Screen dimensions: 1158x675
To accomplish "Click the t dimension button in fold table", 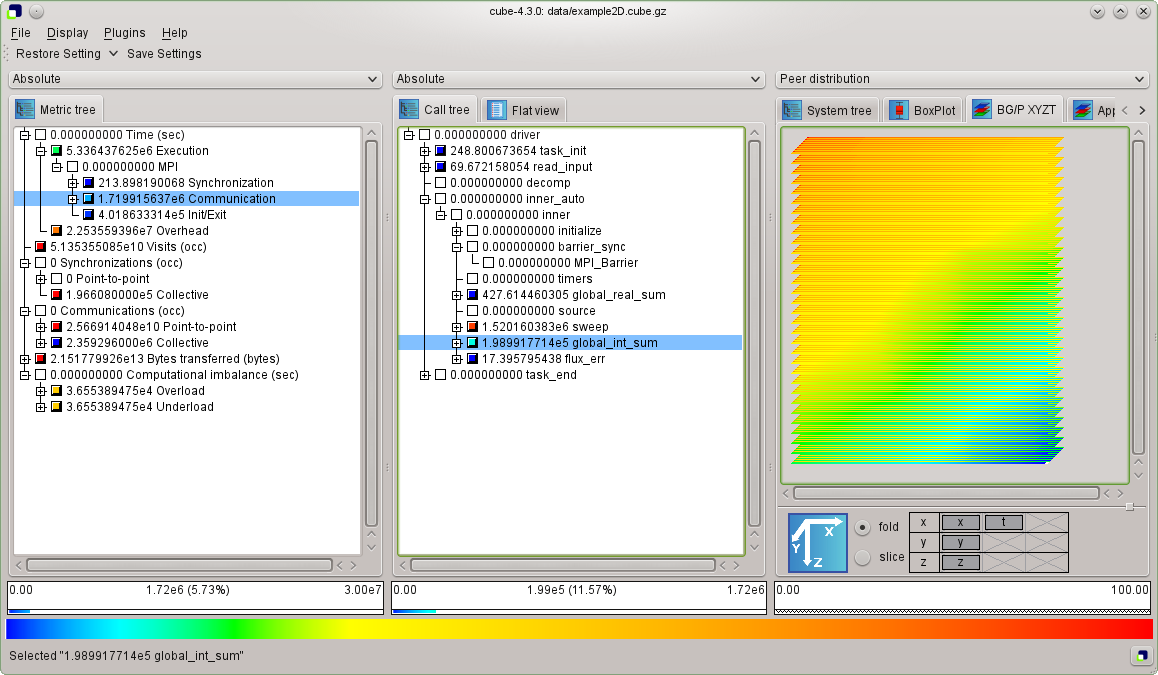I will (x=1003, y=522).
